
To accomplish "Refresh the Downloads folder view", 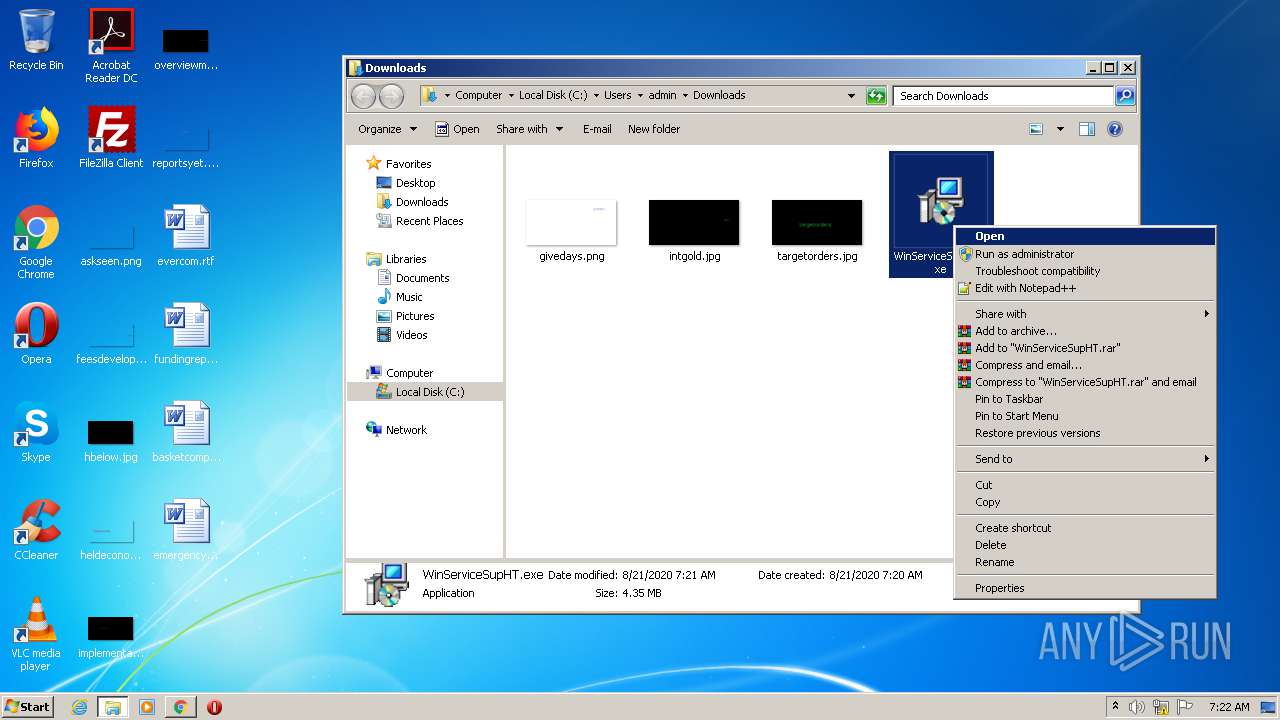I will click(876, 96).
